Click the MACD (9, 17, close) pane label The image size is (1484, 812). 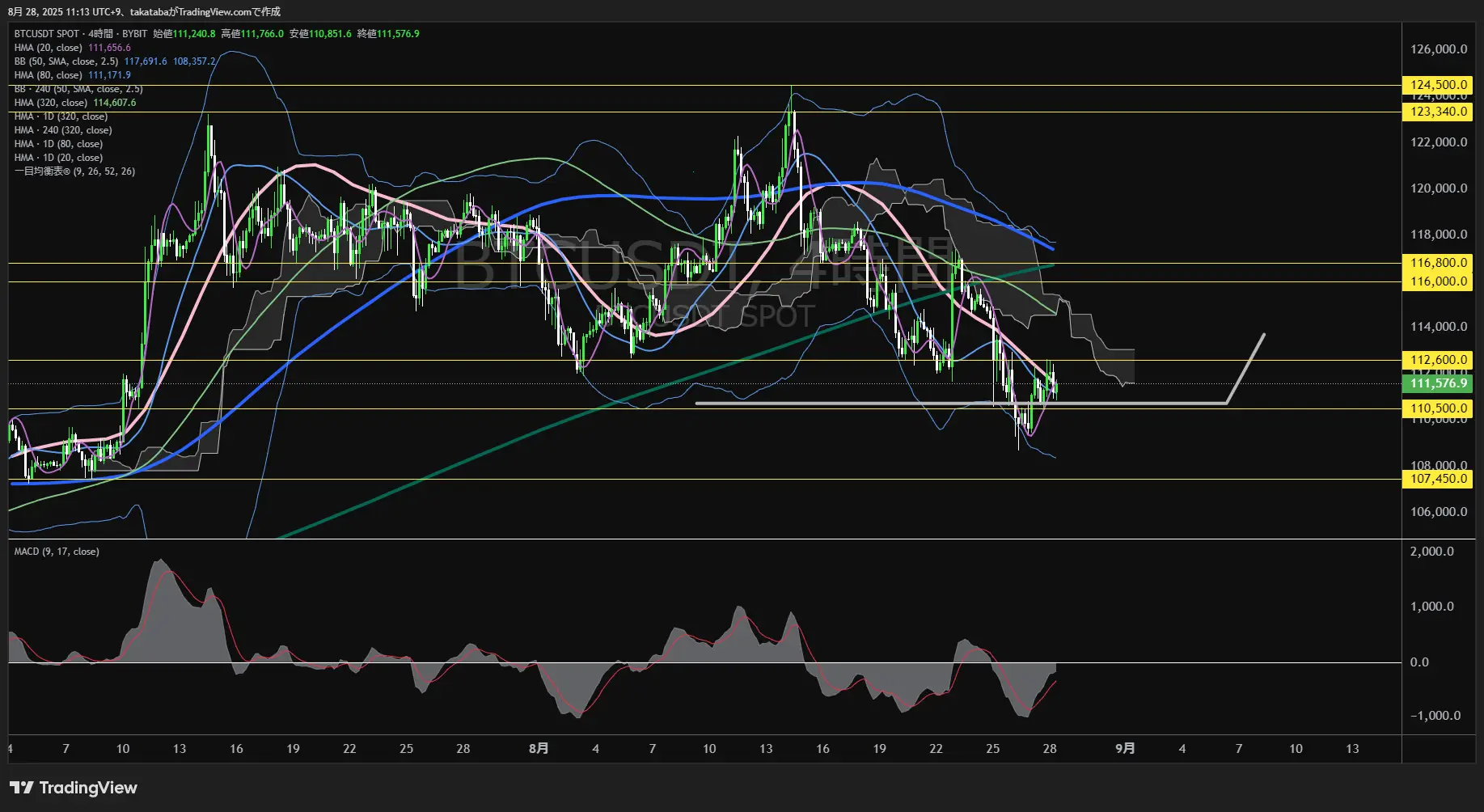point(57,552)
